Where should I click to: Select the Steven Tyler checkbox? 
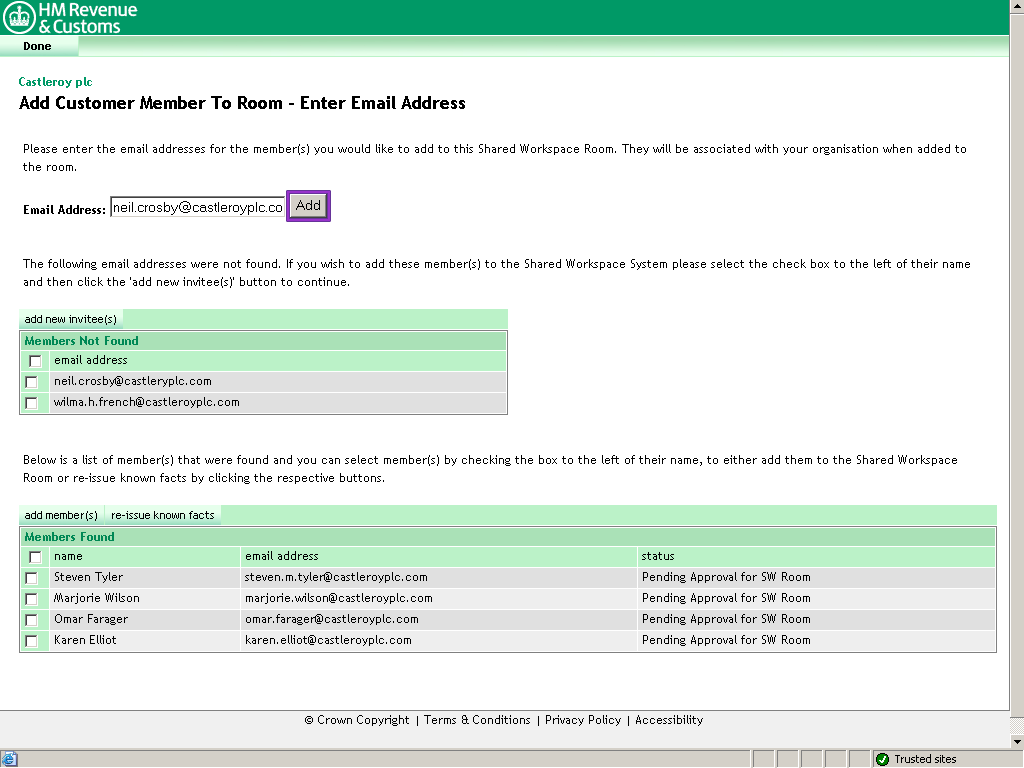tap(32, 578)
